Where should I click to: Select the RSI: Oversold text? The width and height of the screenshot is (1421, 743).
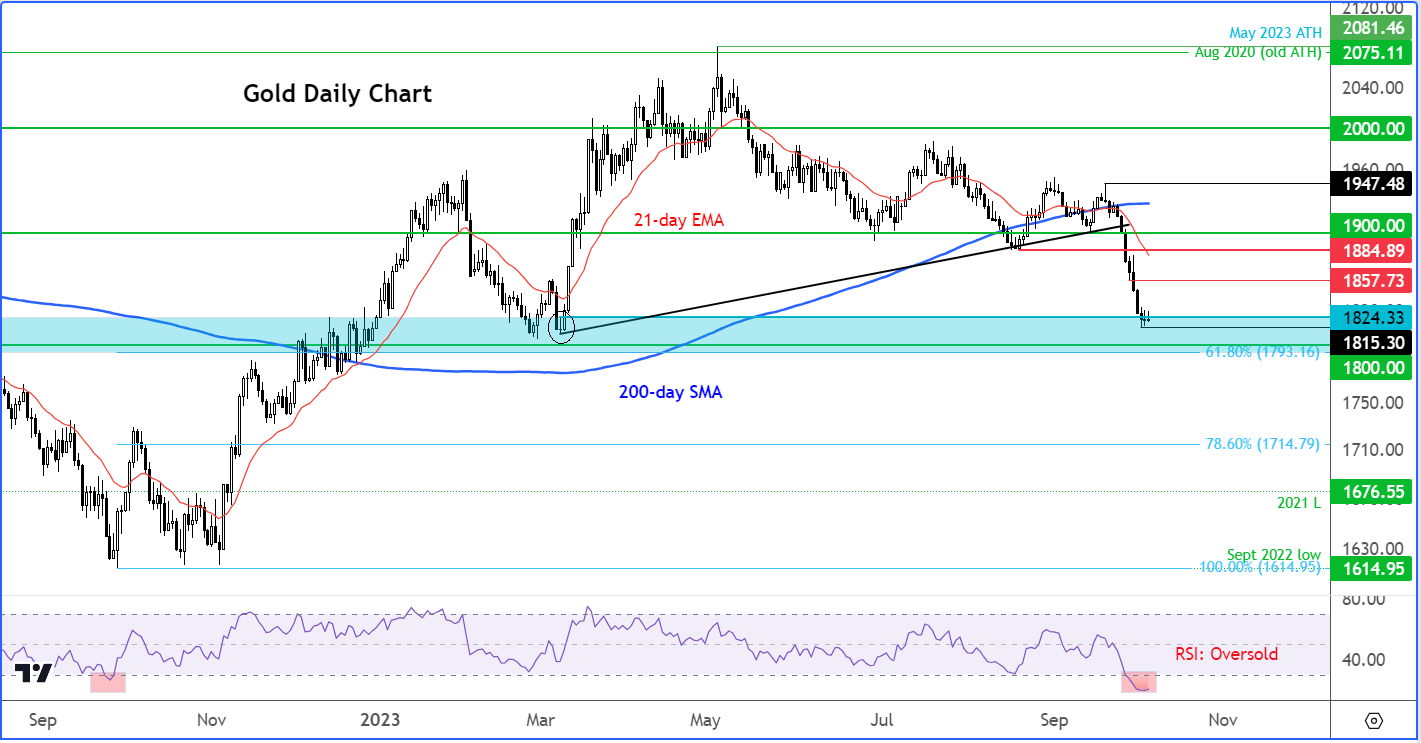[x=1227, y=654]
